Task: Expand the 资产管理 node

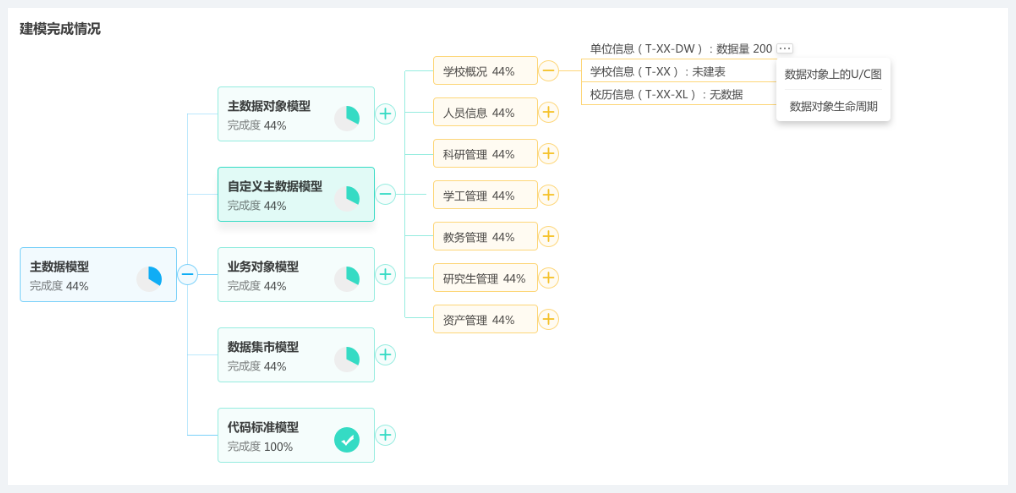Action: (x=549, y=319)
